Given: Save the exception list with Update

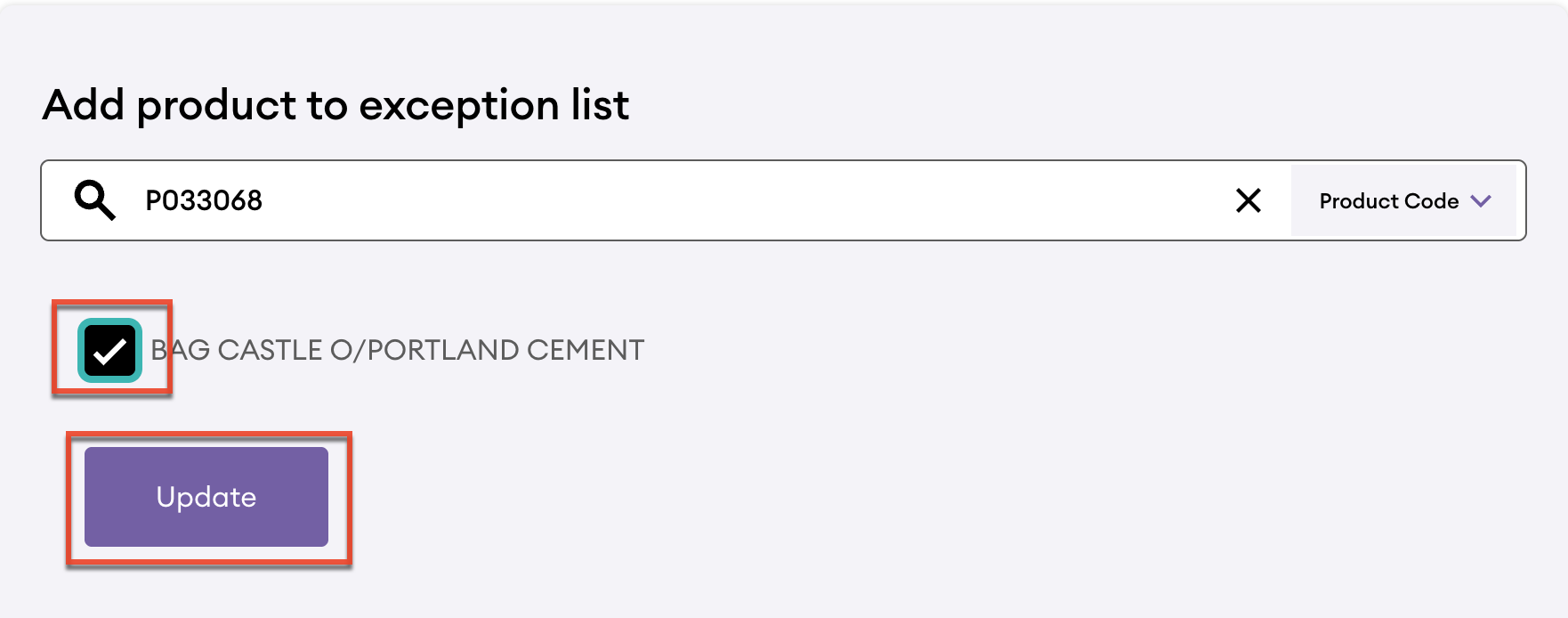Looking at the screenshot, I should (x=206, y=497).
